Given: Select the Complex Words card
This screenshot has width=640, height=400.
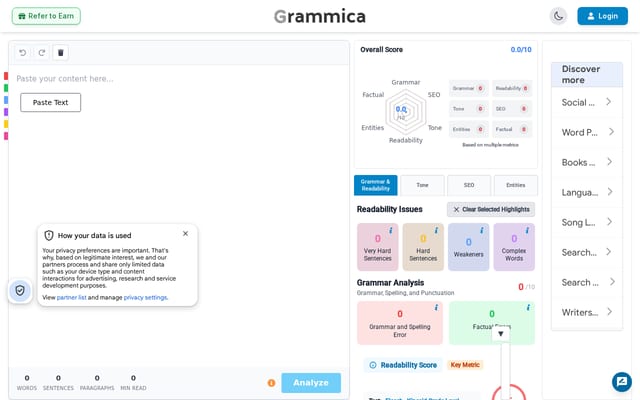Looking at the screenshot, I should point(514,247).
